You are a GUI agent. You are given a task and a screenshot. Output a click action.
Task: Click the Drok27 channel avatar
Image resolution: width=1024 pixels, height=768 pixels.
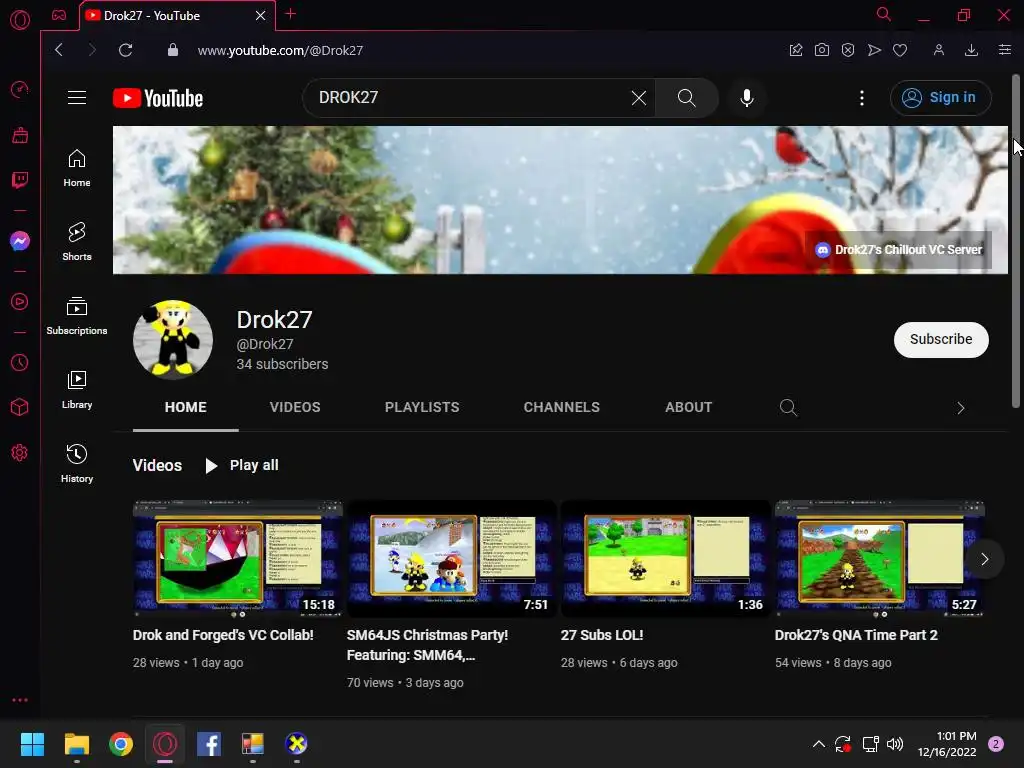tap(172, 340)
